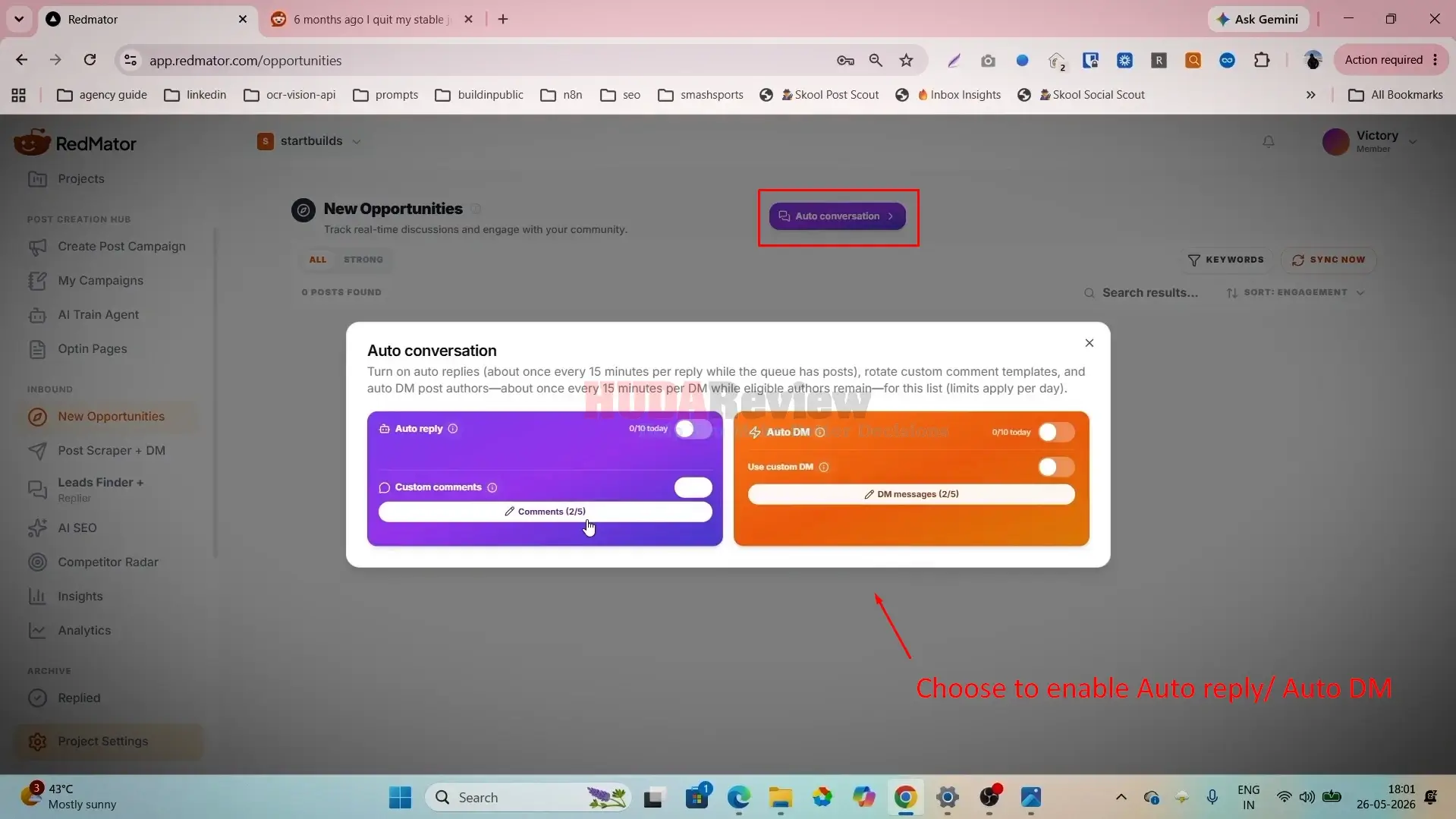The image size is (1456, 819).
Task: Click the Analytics line chart icon
Action: [x=37, y=631]
